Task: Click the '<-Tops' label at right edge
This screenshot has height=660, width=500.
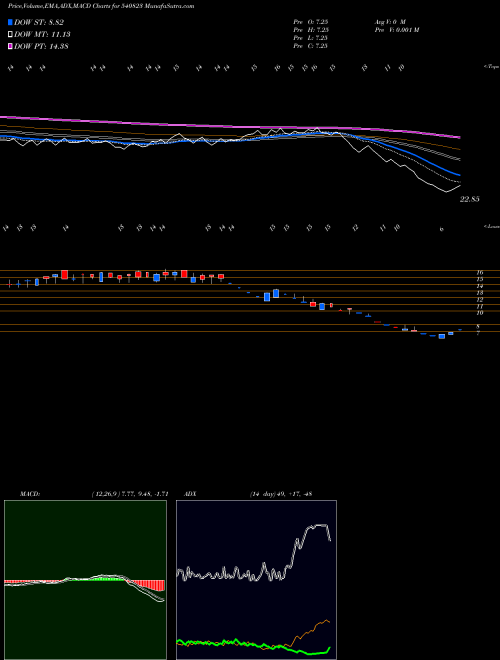Action: [x=492, y=67]
